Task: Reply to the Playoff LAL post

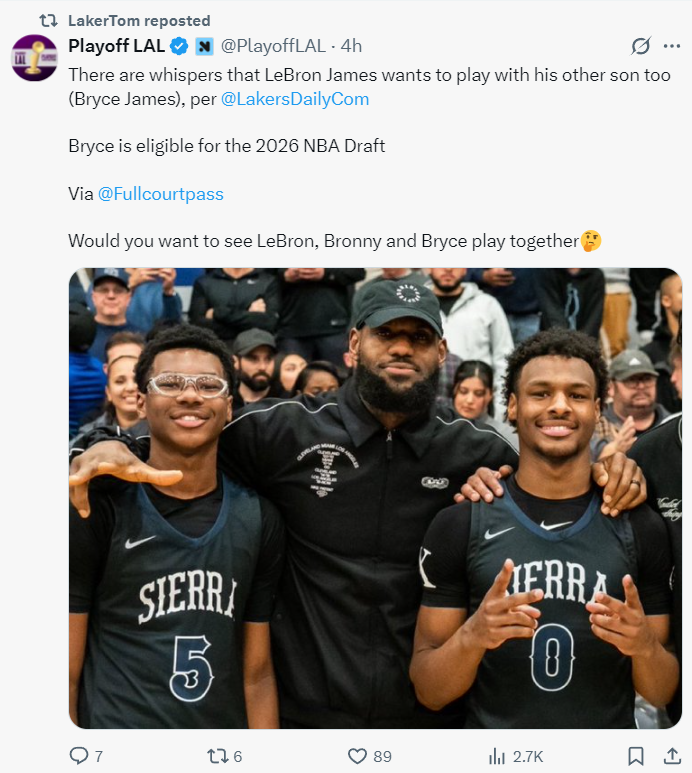Action: click(79, 756)
